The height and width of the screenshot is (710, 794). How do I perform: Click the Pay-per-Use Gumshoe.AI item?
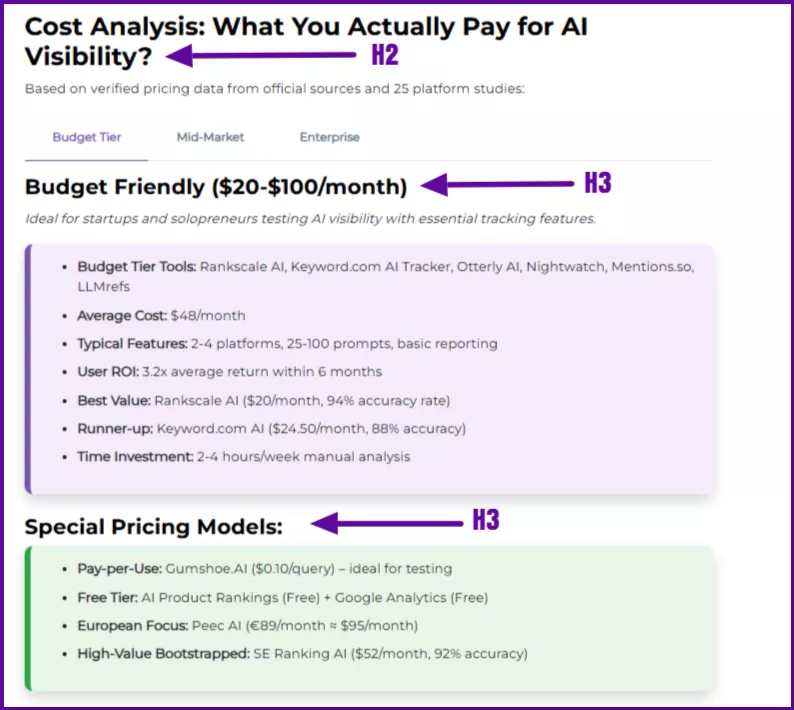(264, 568)
